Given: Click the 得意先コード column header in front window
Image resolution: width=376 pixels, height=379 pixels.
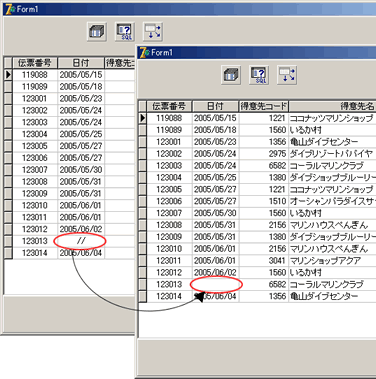Looking at the screenshot, I should point(264,106).
